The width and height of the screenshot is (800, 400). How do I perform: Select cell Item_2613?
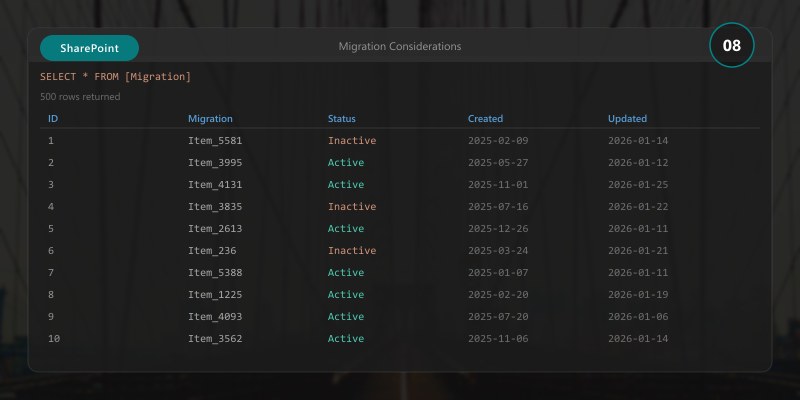215,228
